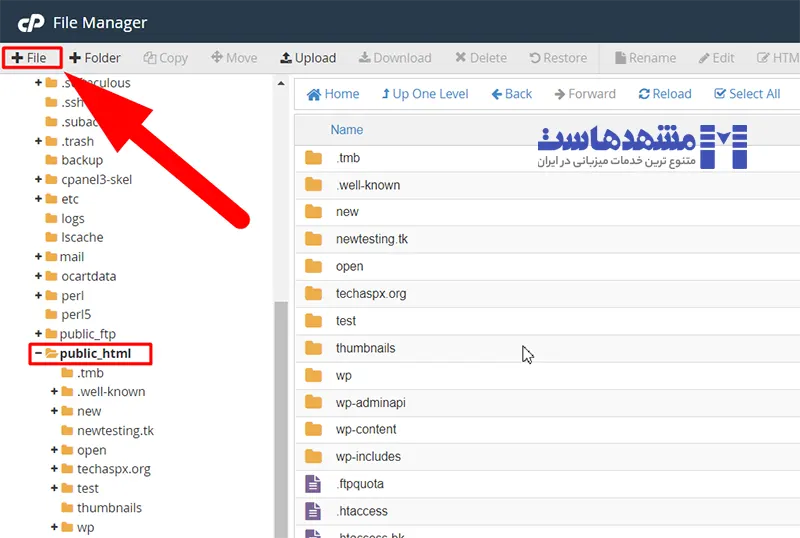Click folder icon of open row

click(313, 266)
